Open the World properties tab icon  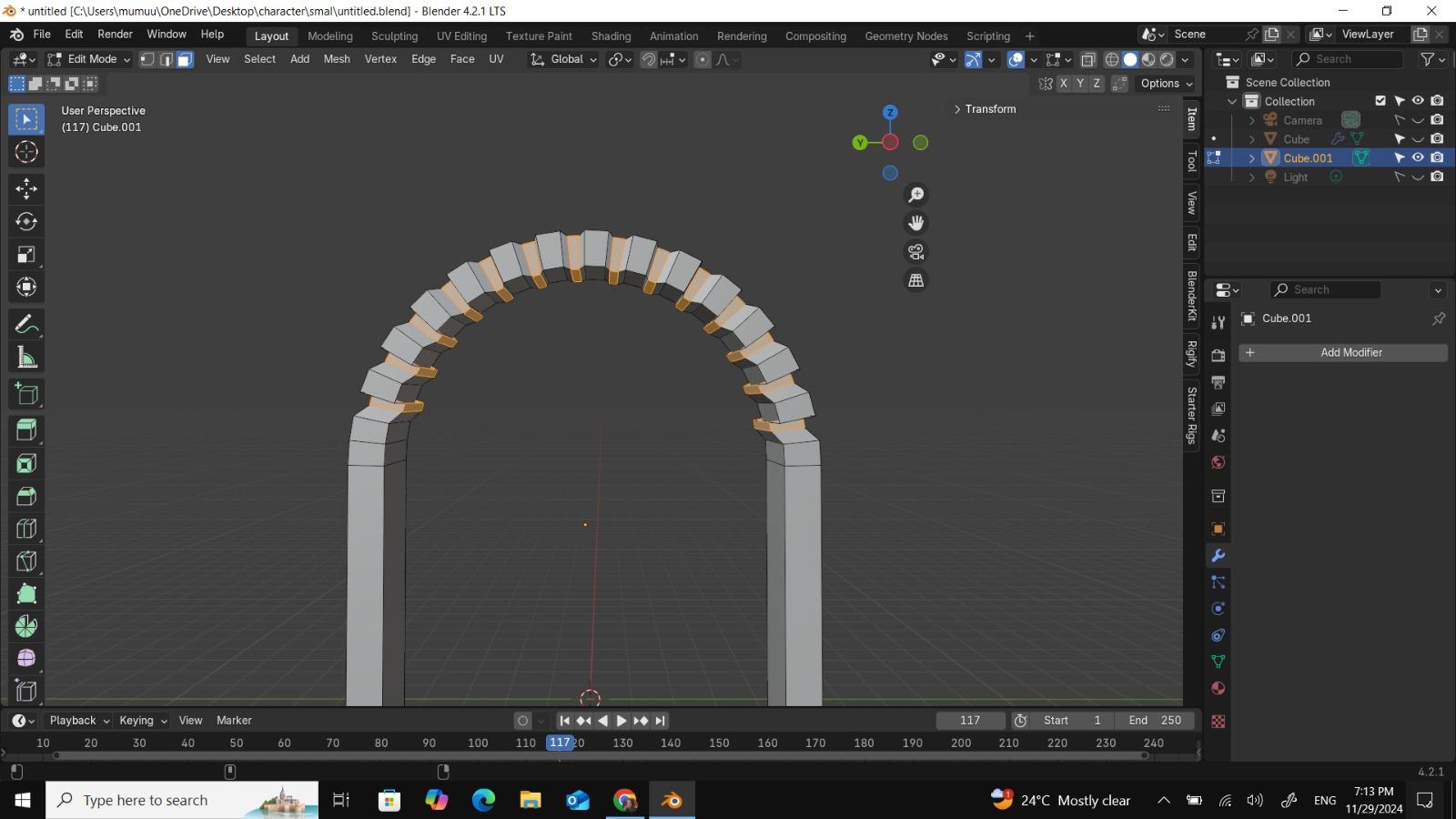[x=1218, y=462]
